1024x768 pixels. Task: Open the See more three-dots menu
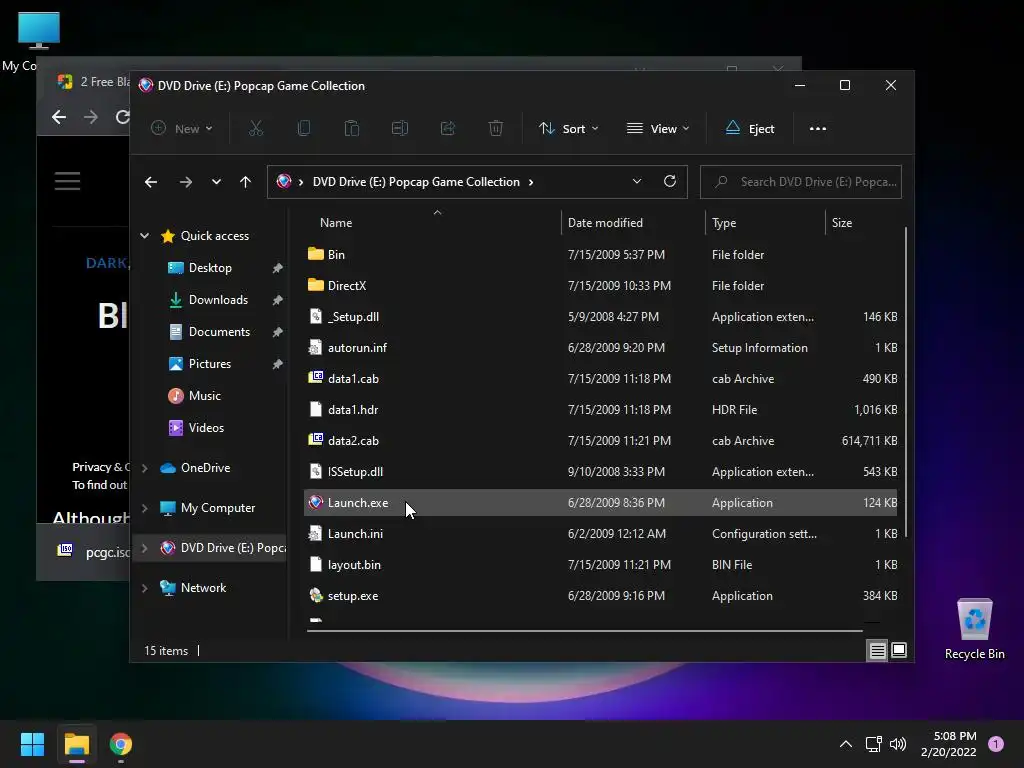click(818, 129)
